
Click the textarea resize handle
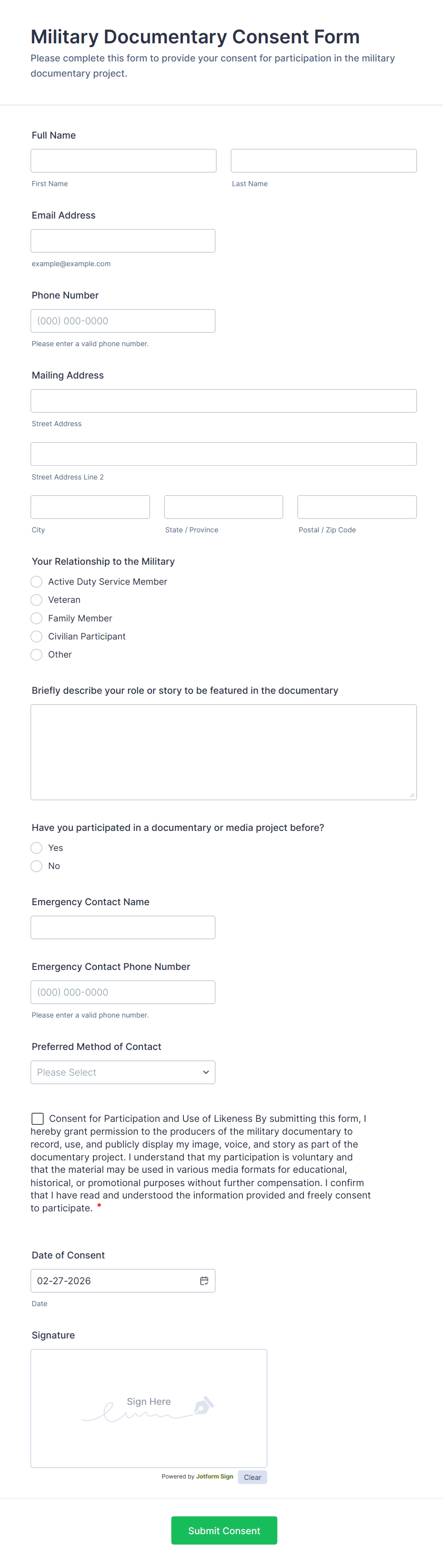pos(412,795)
